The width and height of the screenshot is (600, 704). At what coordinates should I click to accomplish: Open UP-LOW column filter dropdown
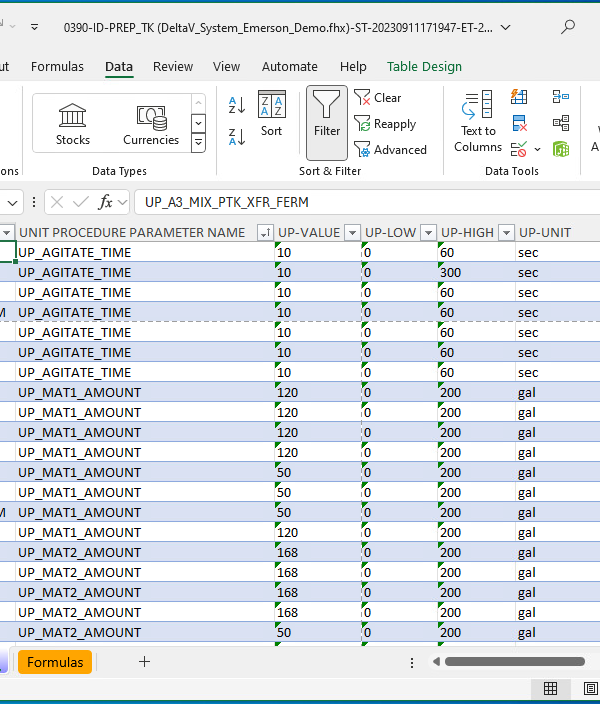coord(428,233)
